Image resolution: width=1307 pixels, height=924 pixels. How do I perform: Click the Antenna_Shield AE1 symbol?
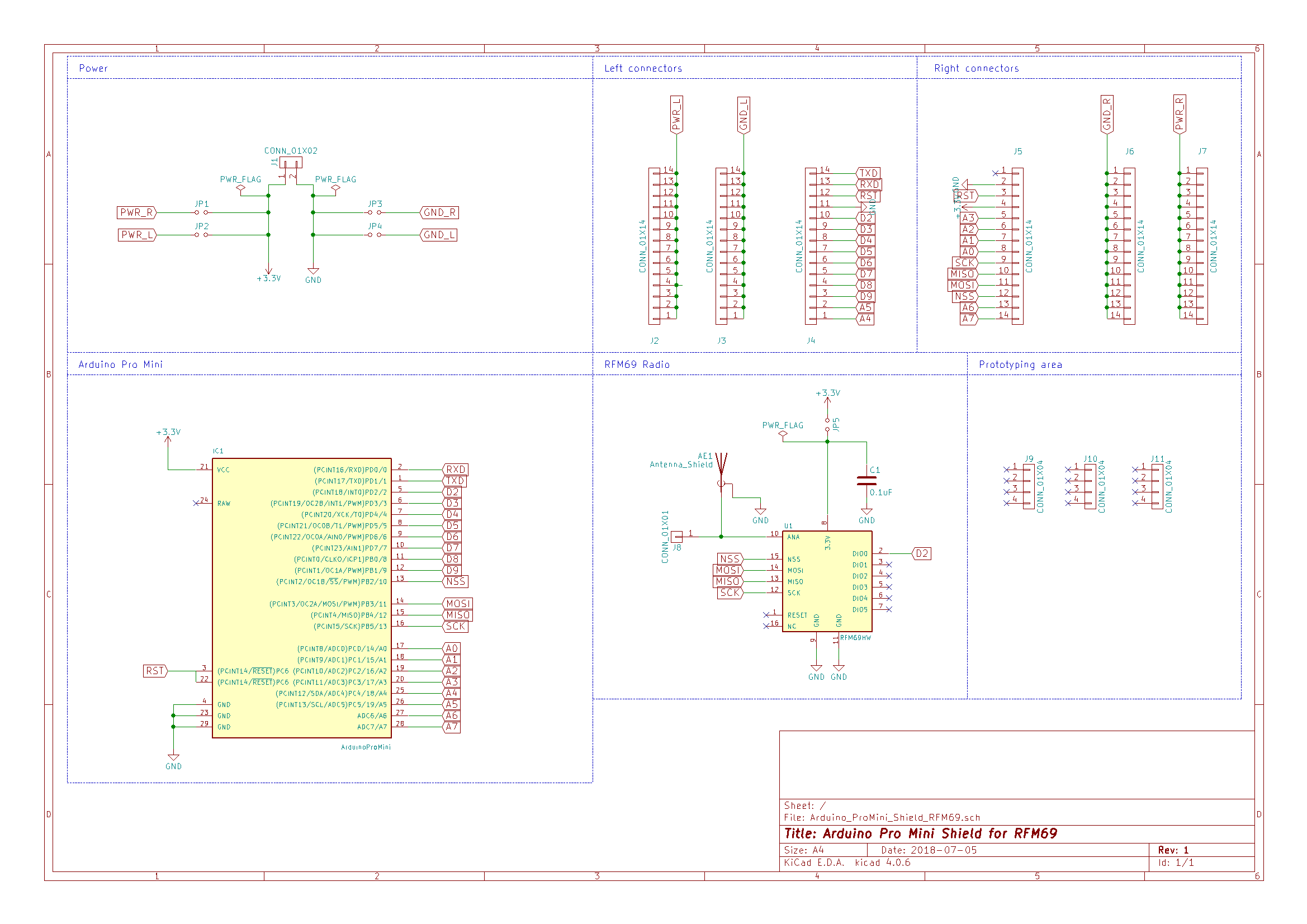[721, 467]
